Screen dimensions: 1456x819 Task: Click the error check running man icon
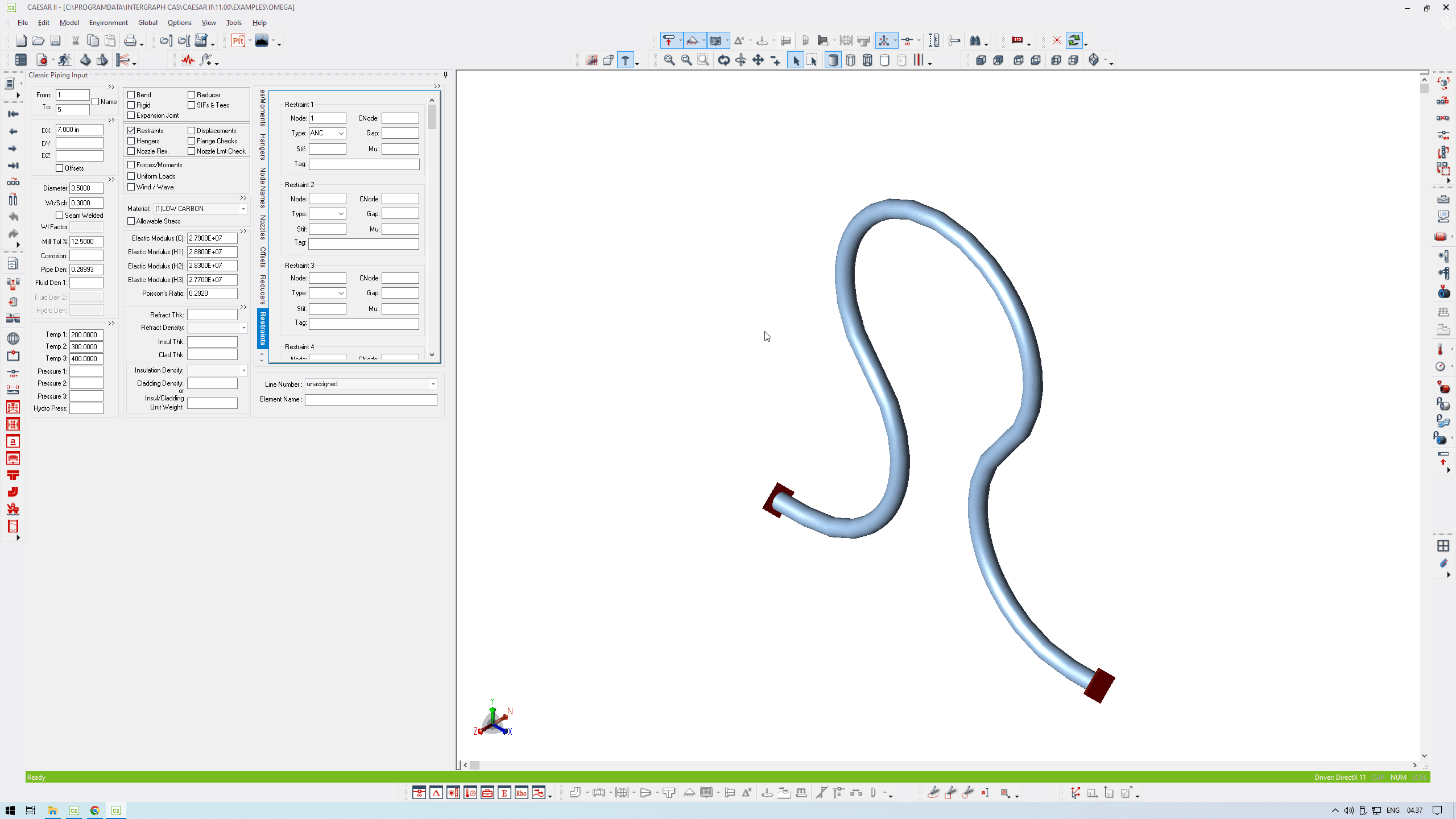64,60
